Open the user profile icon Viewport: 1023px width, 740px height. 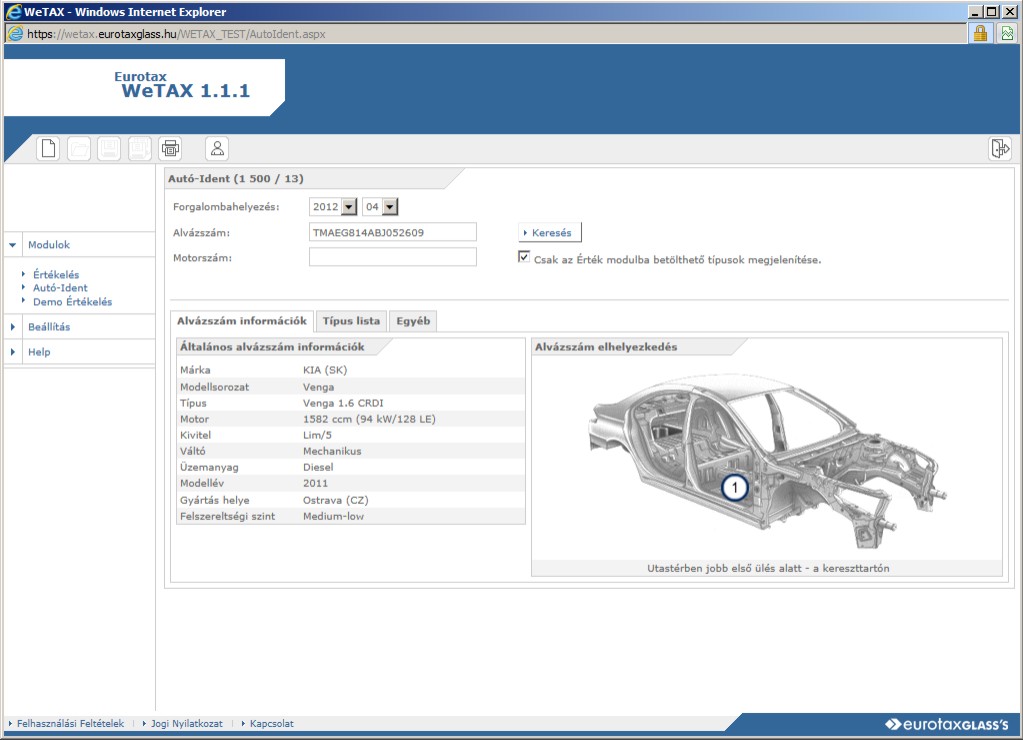(217, 149)
